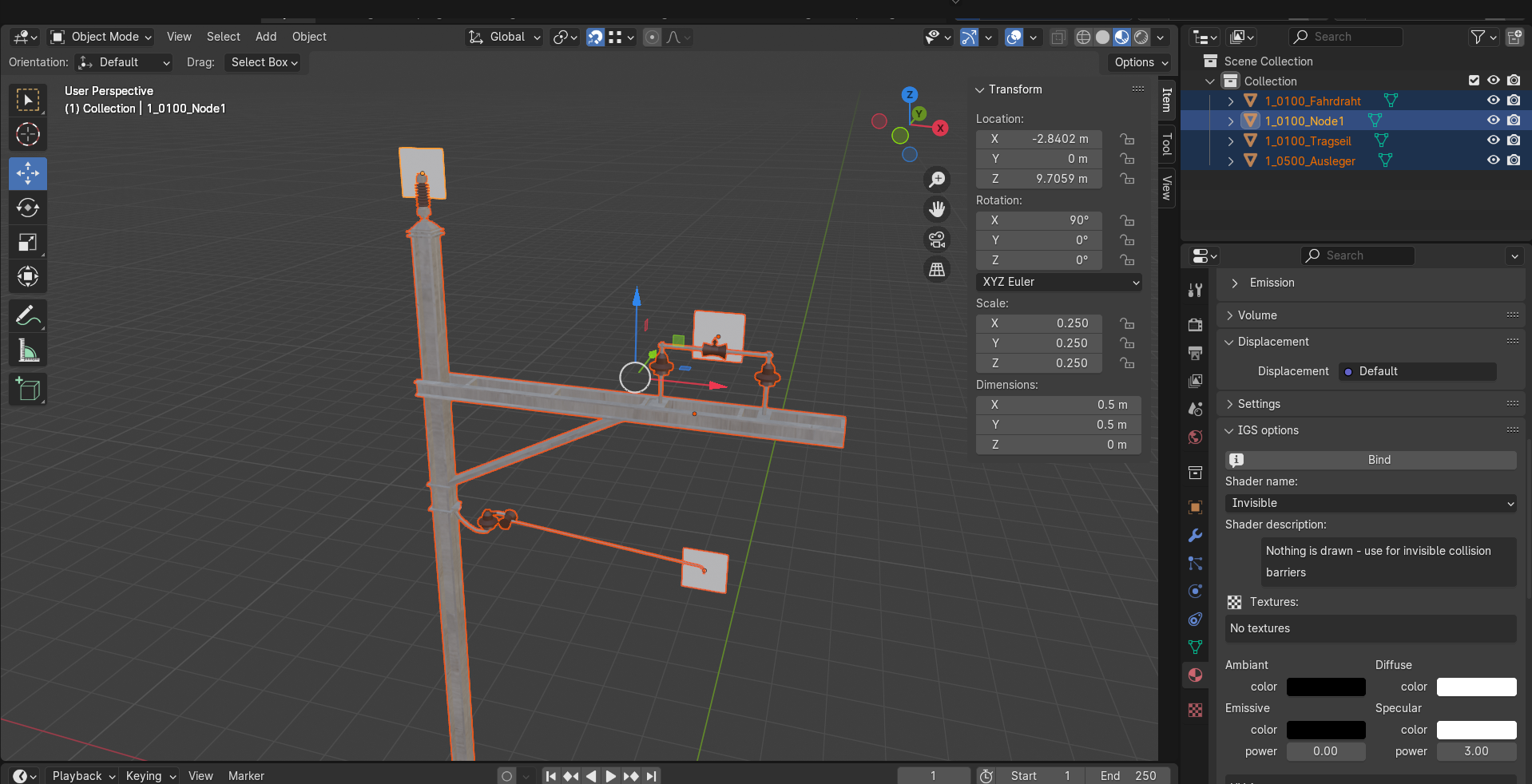Click the Annotate pencil tool
The height and width of the screenshot is (784, 1532).
tap(28, 316)
